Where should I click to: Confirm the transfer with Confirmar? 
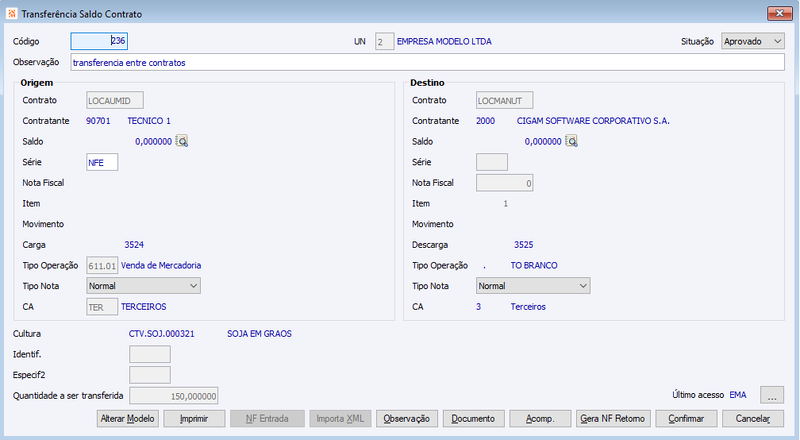point(686,419)
